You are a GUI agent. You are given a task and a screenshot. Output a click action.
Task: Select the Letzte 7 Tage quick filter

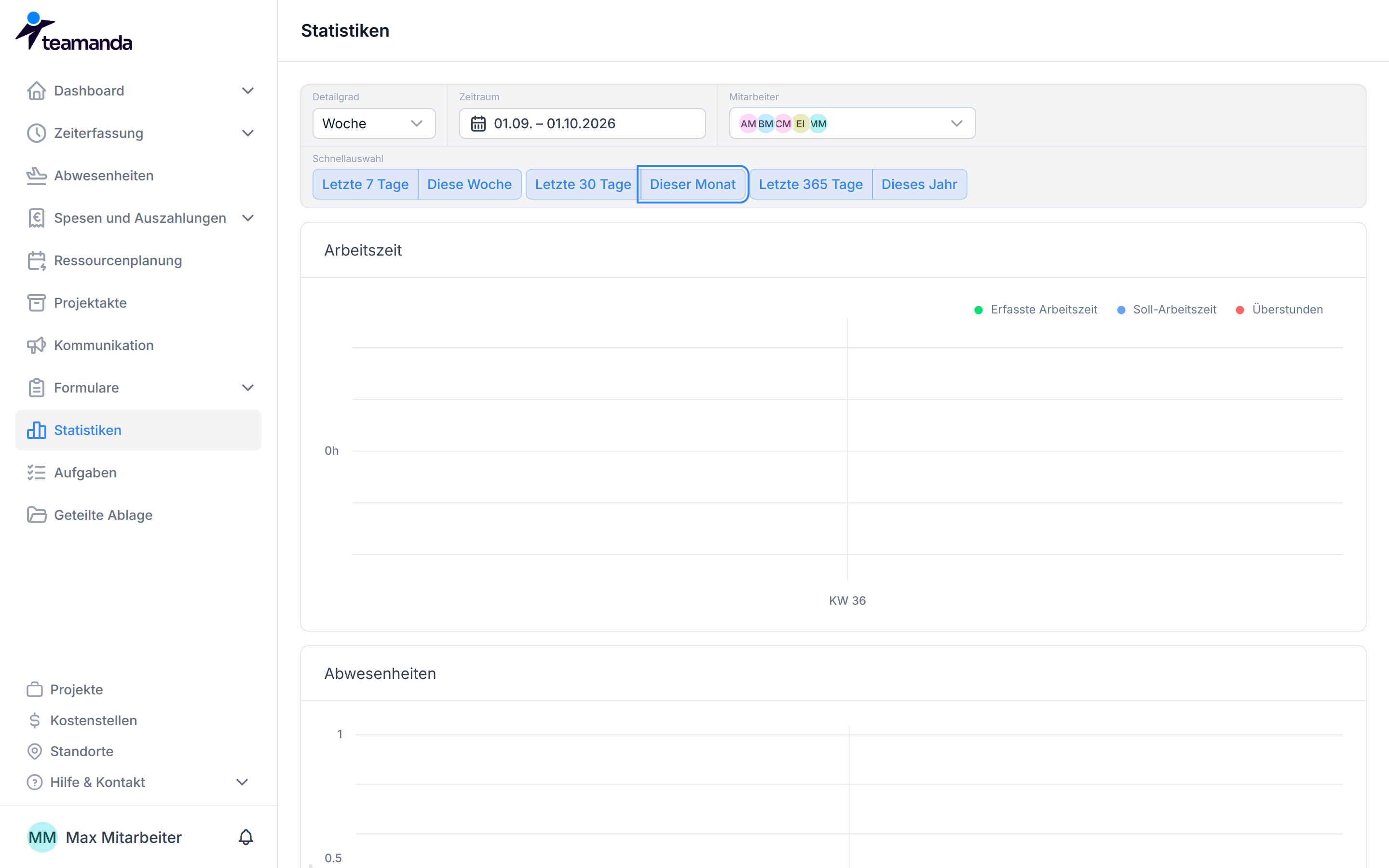click(x=365, y=184)
